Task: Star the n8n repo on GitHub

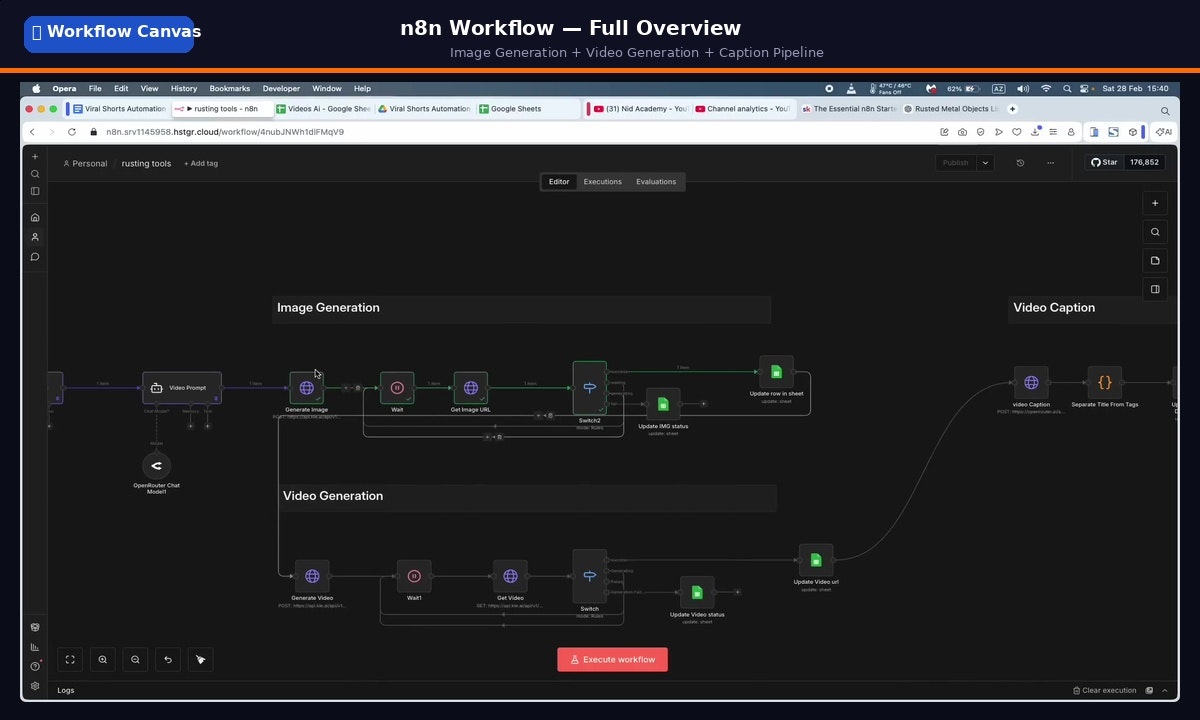Action: coord(1103,162)
